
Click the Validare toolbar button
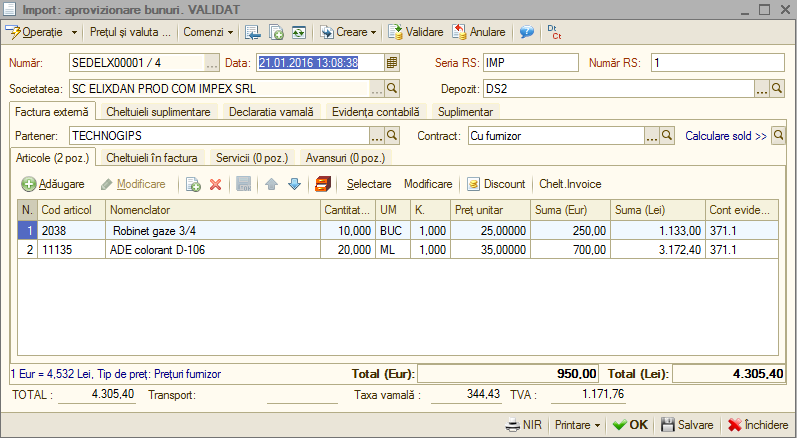(x=416, y=32)
